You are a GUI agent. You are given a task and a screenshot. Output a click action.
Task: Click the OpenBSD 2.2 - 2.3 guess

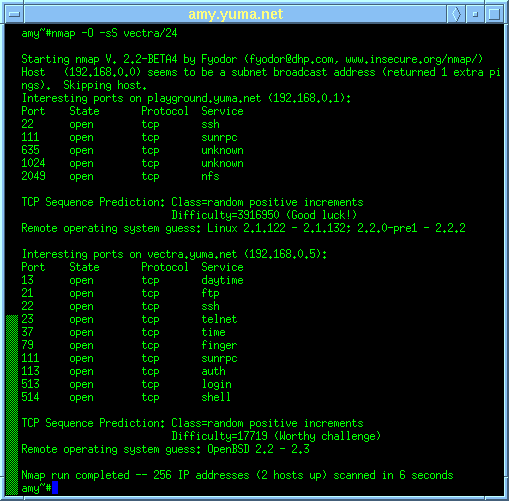(258, 449)
